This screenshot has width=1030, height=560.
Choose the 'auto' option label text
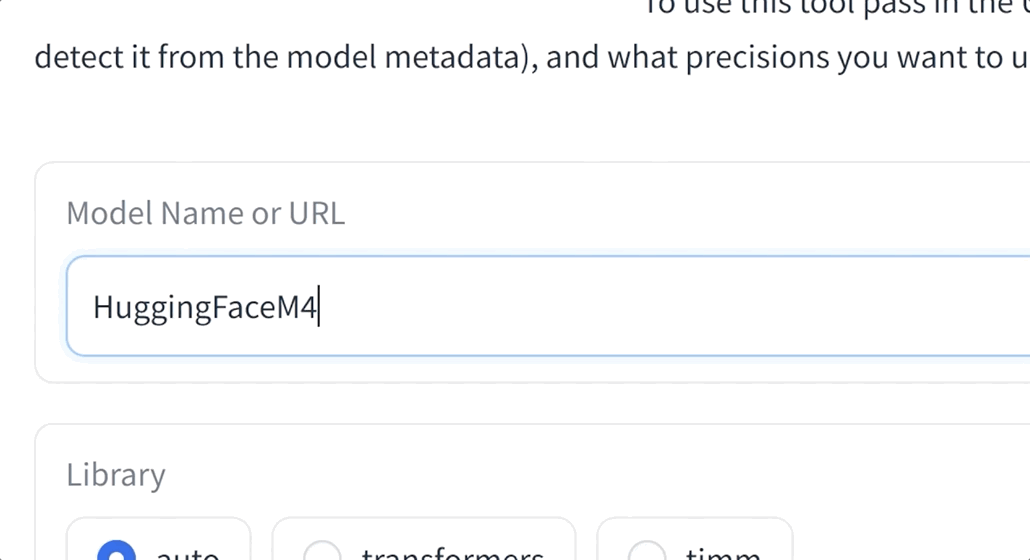tap(187, 553)
